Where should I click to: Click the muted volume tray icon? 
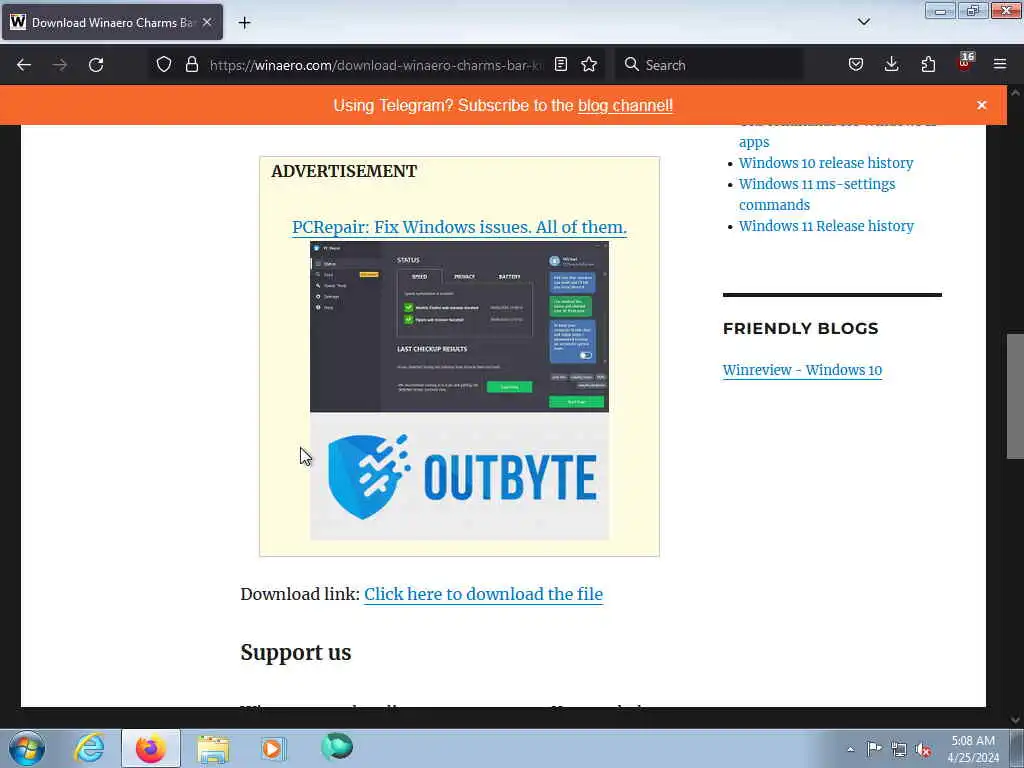coord(923,749)
